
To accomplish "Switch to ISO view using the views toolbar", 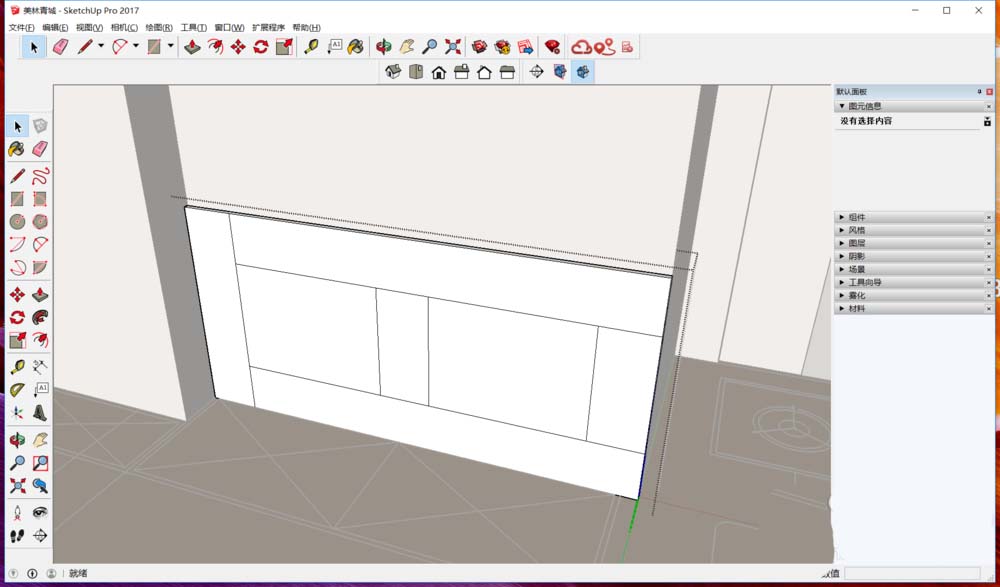I will (392, 71).
